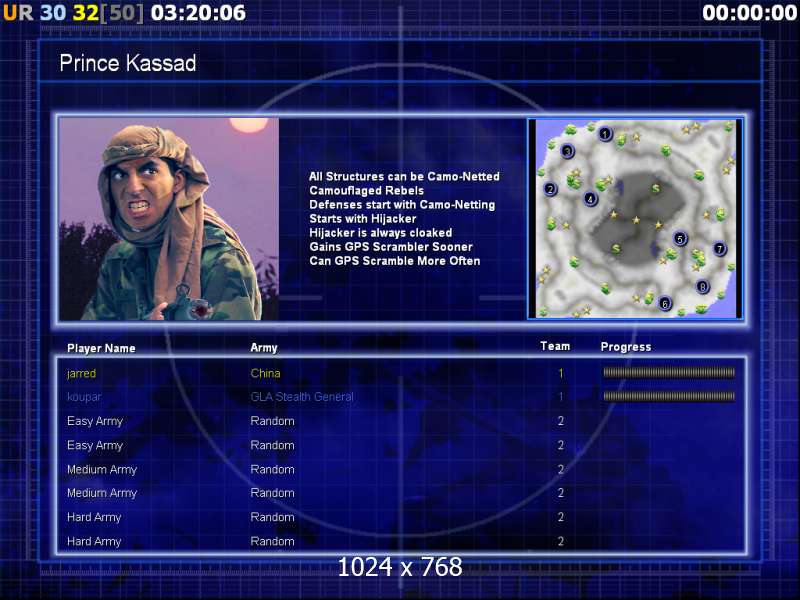This screenshot has width=800, height=600.
Task: Select player koupar in the list
Action: pos(84,397)
